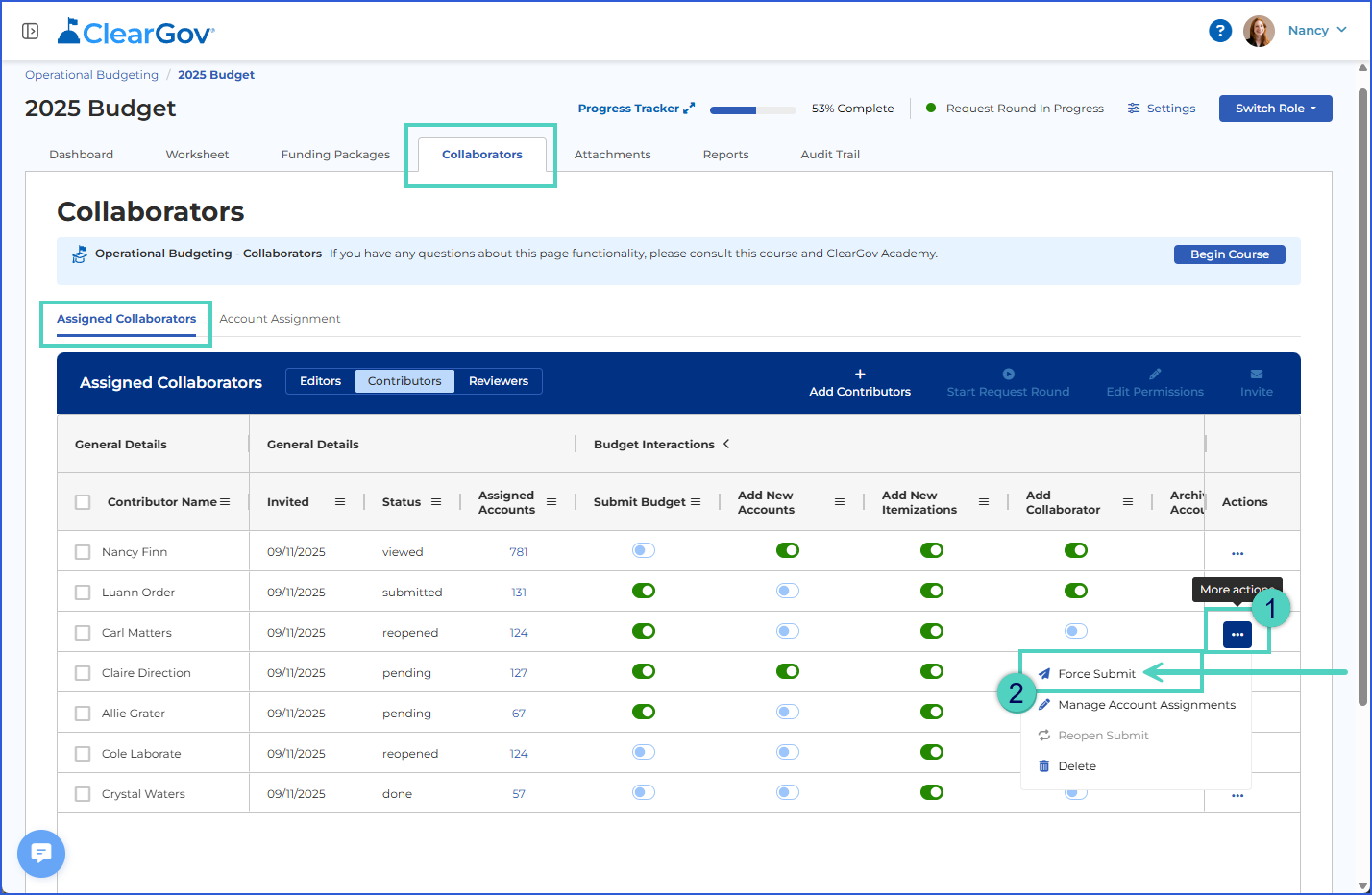Open more actions for Nancy Finn

[x=1237, y=553]
